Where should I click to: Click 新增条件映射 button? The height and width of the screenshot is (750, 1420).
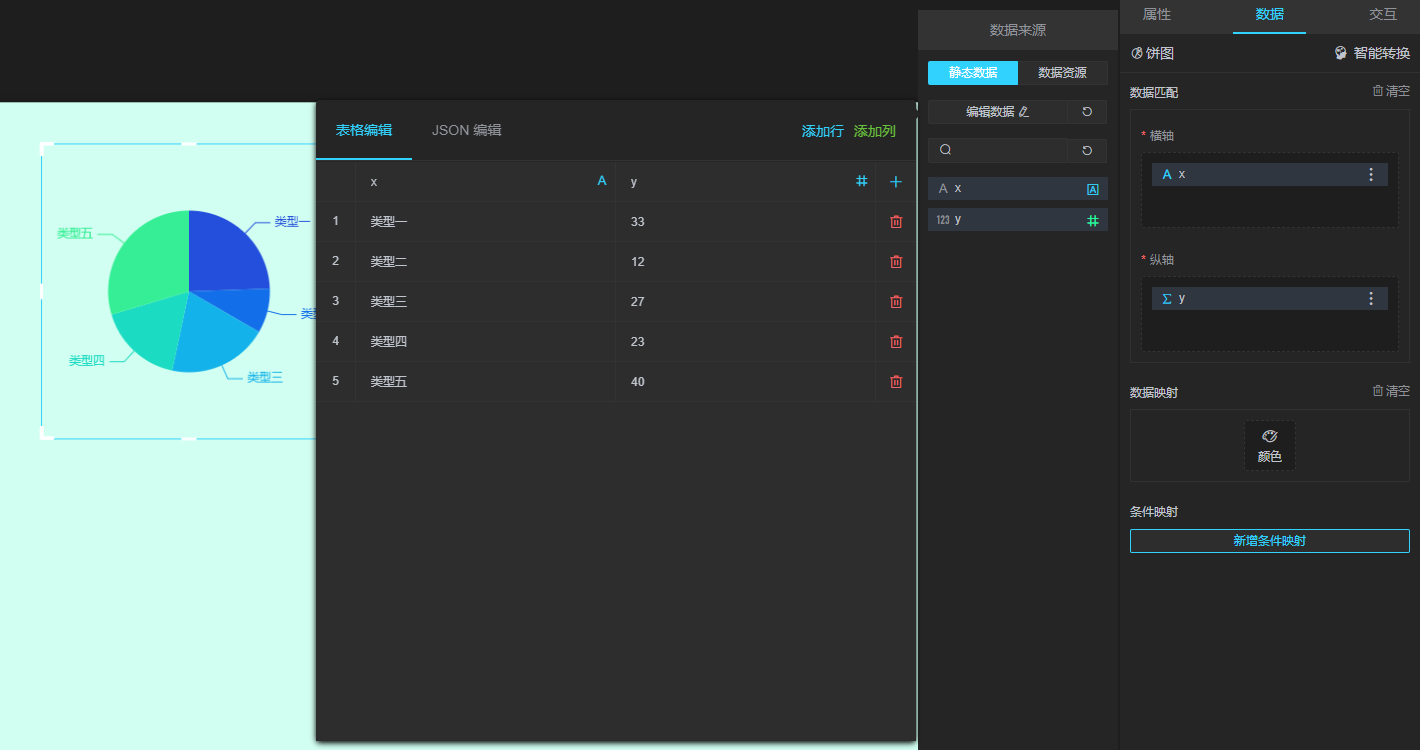1270,541
